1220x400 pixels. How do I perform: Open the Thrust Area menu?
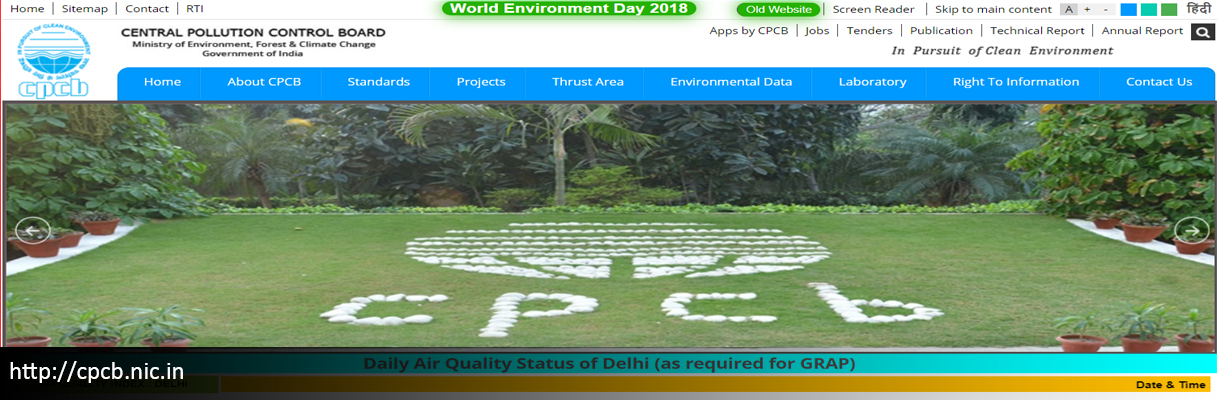[587, 82]
